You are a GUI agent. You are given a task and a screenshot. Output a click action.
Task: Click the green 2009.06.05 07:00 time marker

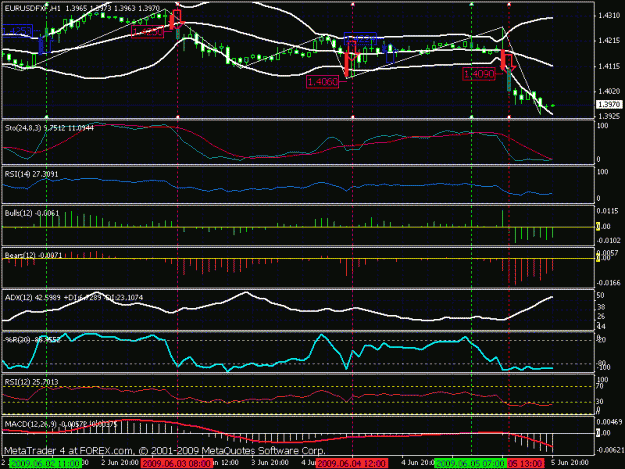(470, 463)
